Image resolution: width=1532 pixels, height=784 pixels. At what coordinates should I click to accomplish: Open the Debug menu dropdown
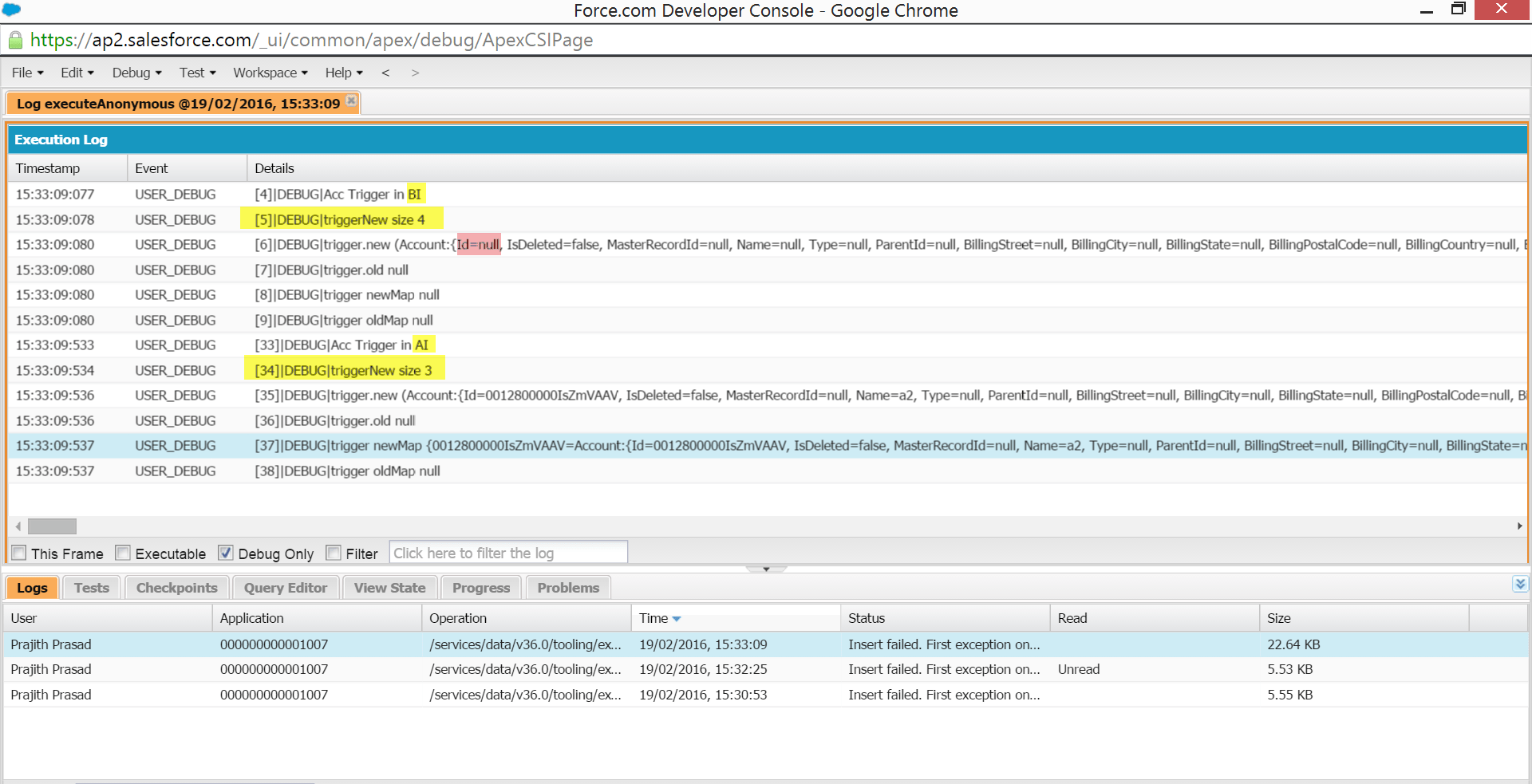tap(136, 73)
